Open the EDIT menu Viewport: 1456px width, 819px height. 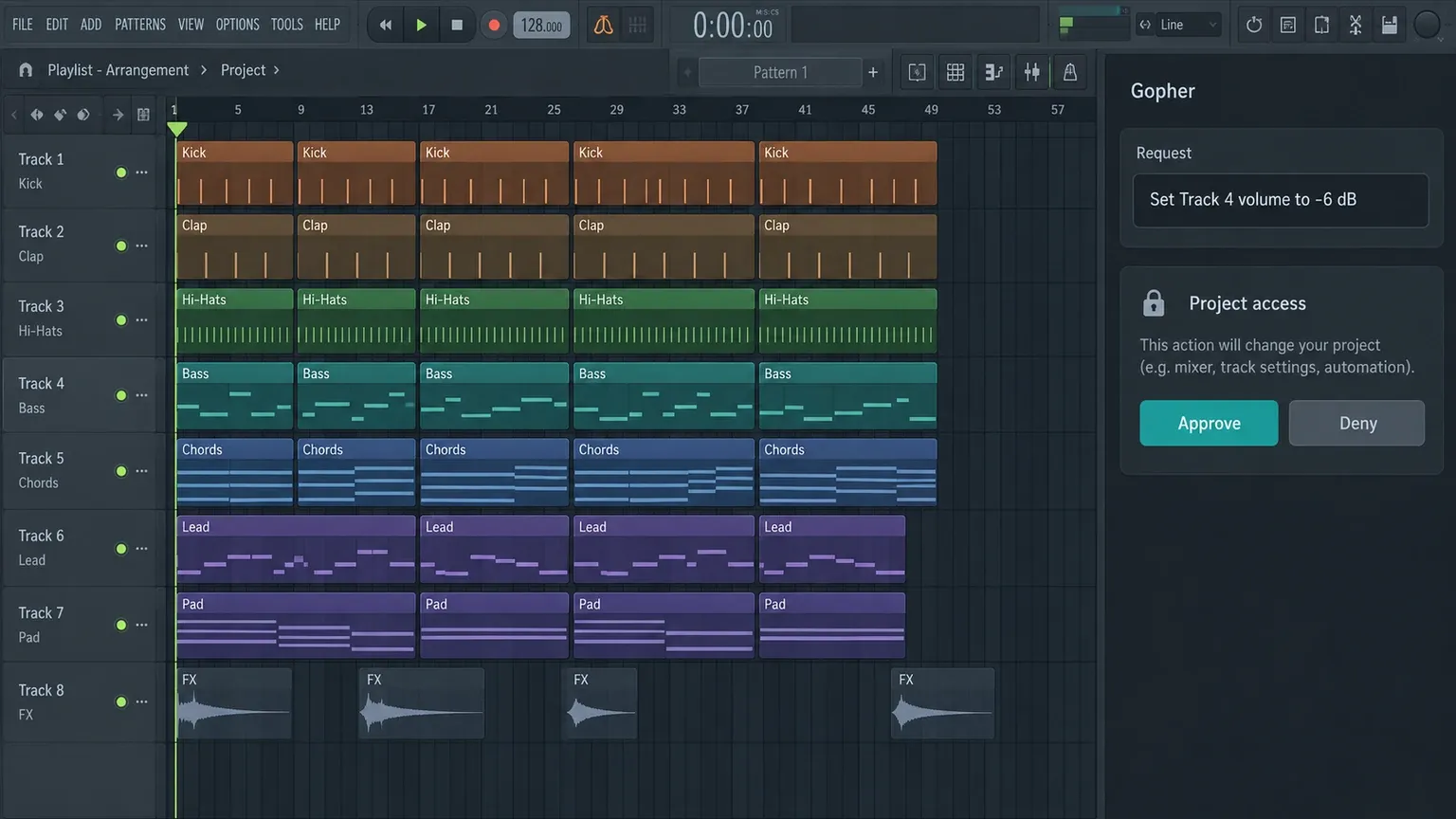click(x=57, y=25)
